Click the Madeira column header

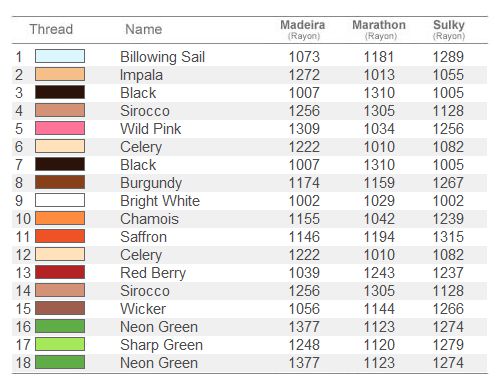(x=303, y=29)
